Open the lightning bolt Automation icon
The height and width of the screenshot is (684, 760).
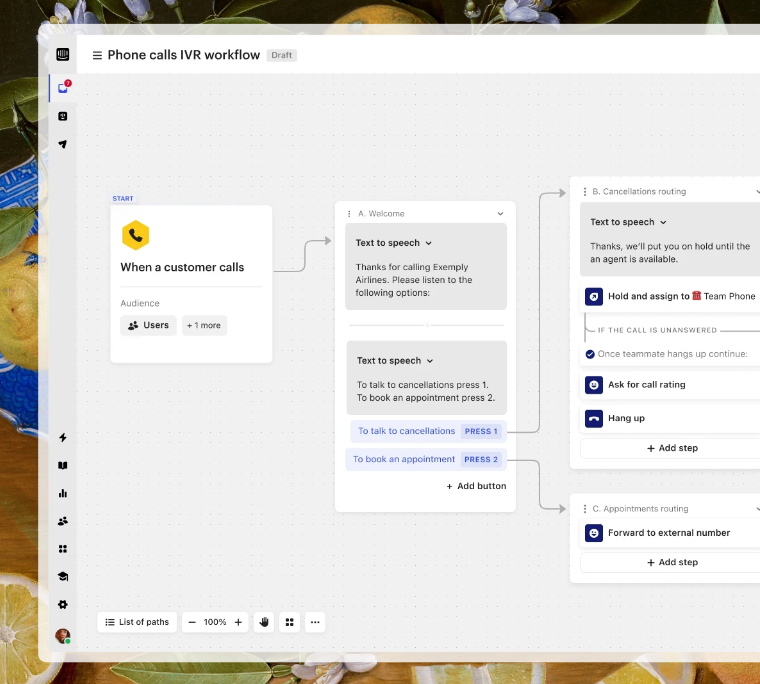coord(63,438)
